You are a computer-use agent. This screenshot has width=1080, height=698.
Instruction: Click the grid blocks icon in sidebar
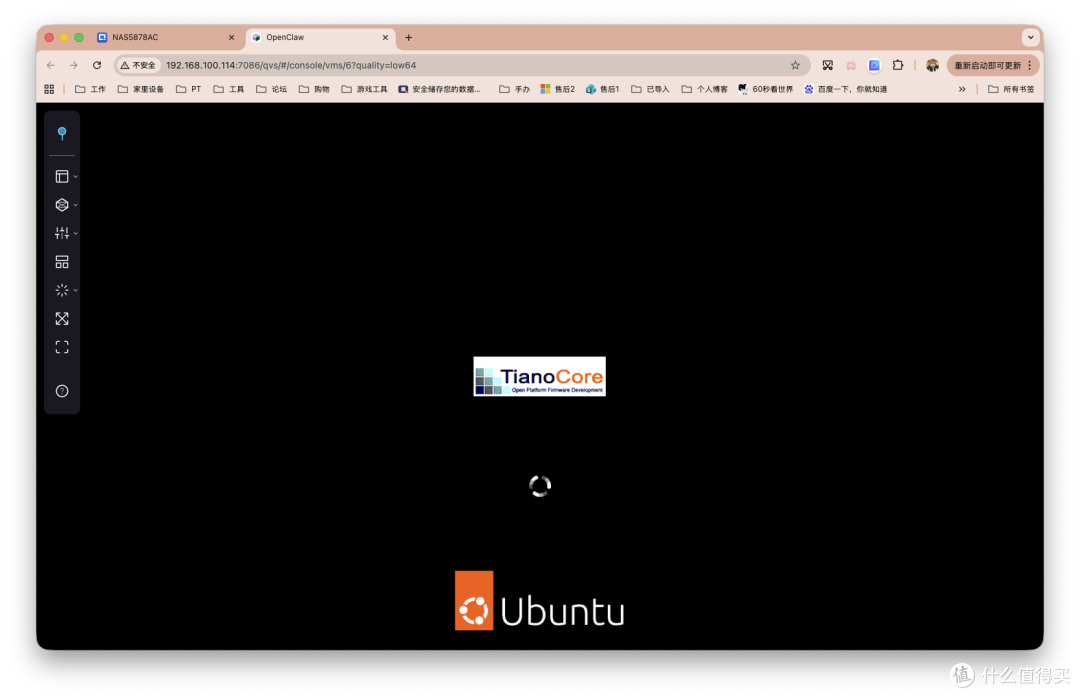click(62, 262)
